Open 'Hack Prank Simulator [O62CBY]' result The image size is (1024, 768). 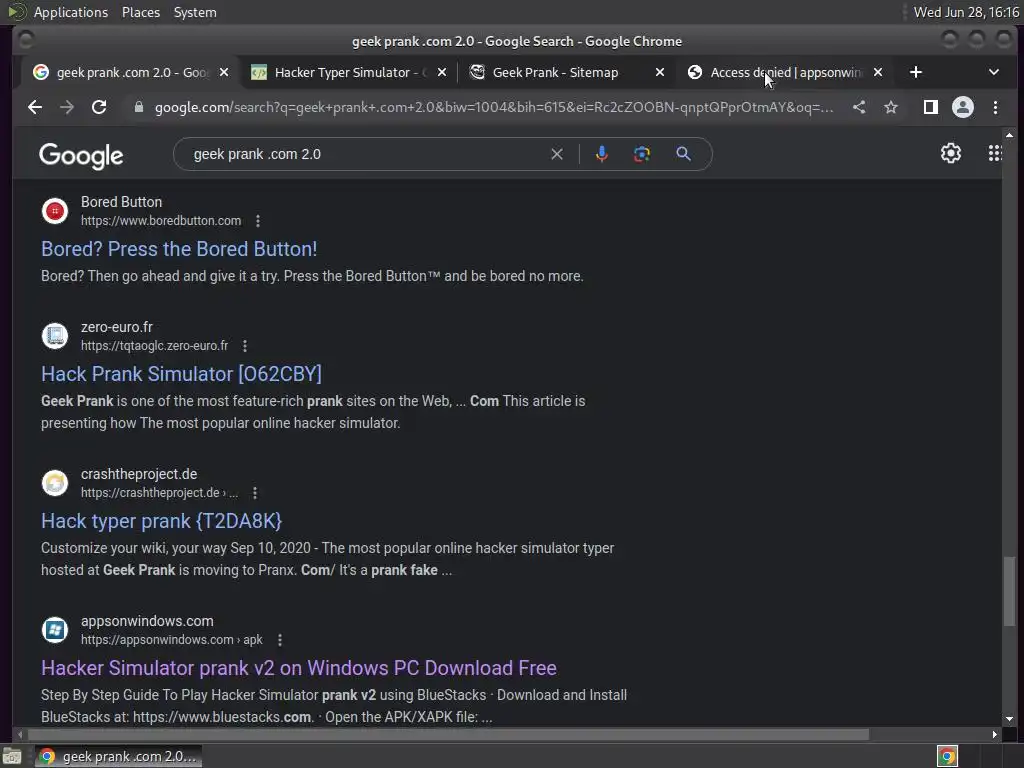click(x=181, y=374)
